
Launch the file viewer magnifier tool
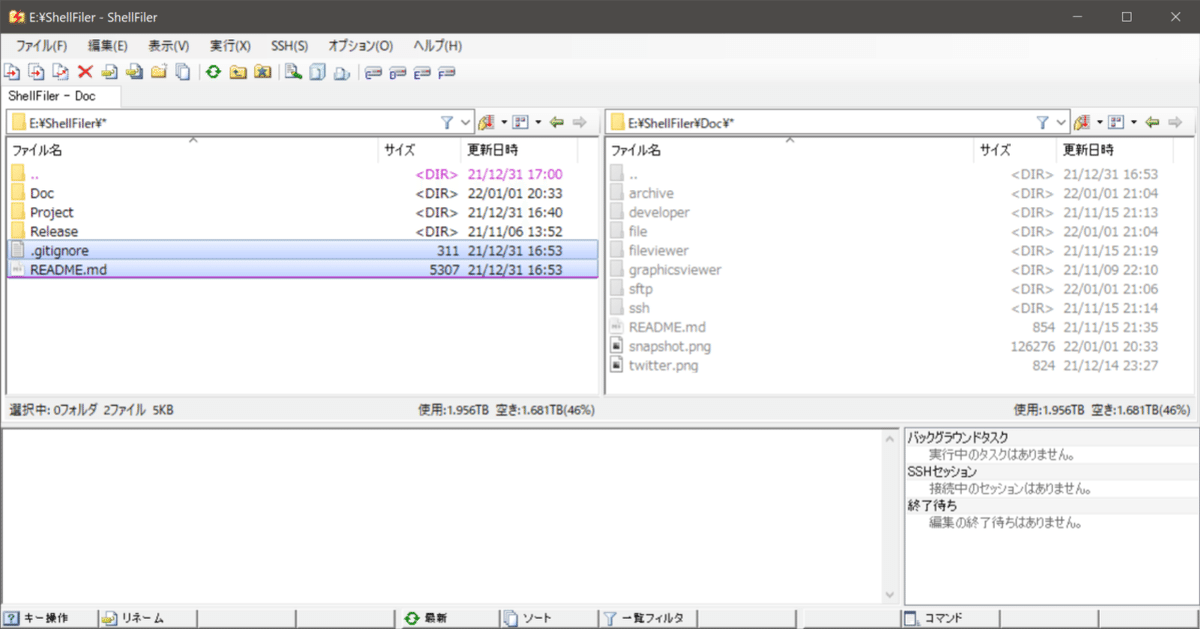point(293,71)
